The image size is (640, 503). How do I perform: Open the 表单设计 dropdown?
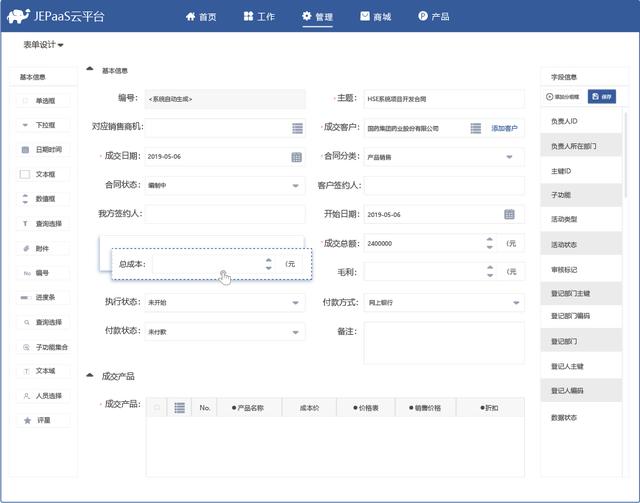pos(43,45)
